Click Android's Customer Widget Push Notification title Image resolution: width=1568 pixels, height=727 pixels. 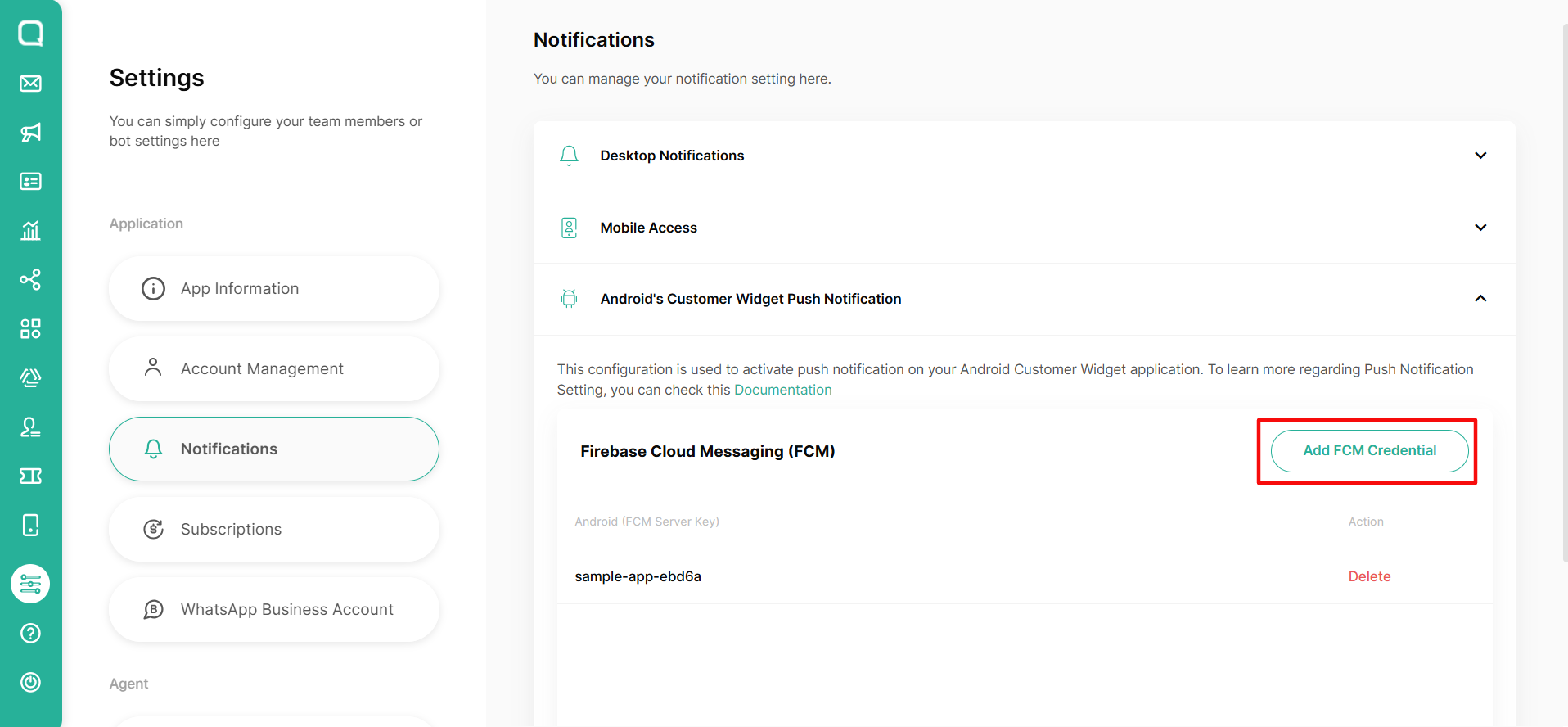click(750, 299)
